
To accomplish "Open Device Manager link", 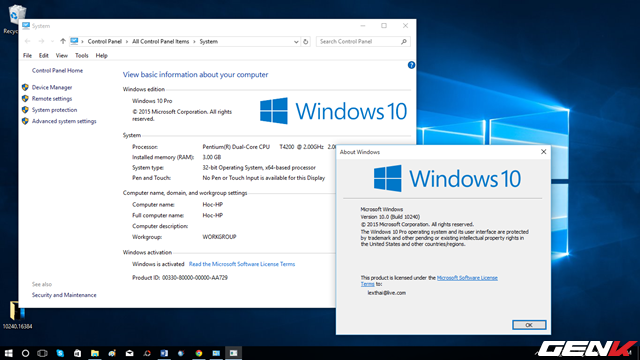I will [x=52, y=87].
